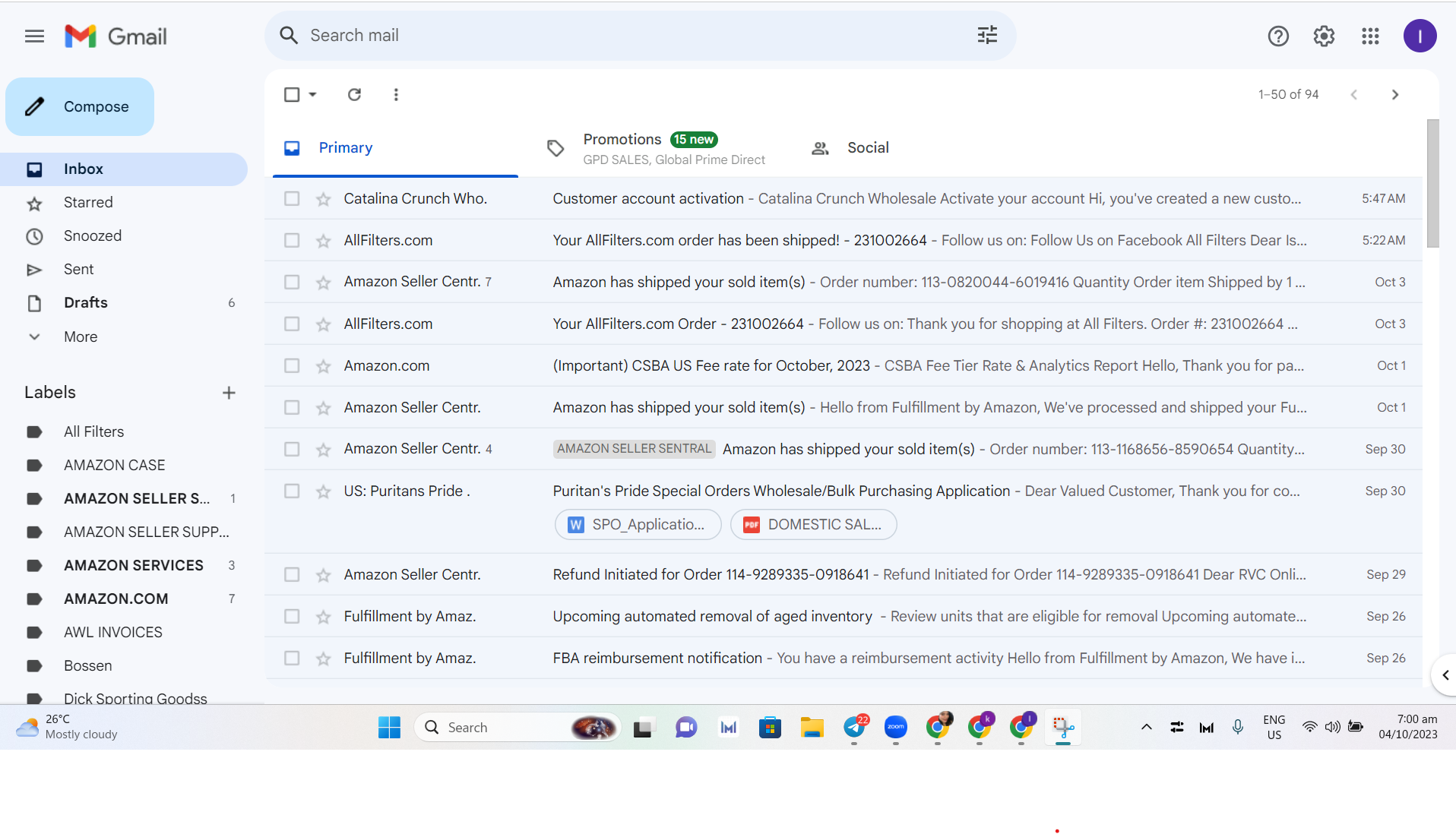Star the Amazon.com CSBA fee email

[x=324, y=366]
